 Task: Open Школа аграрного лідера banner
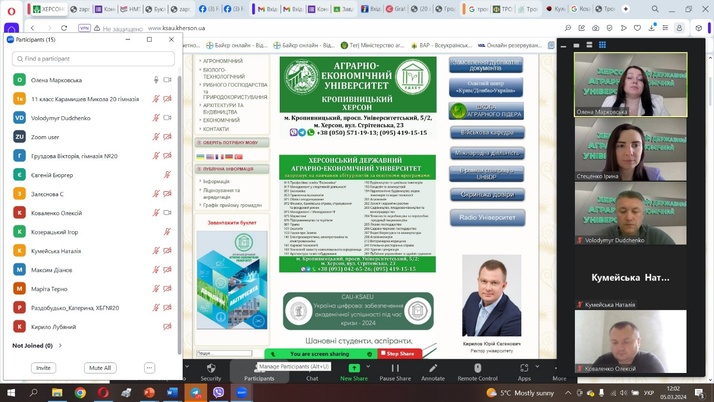(x=486, y=111)
